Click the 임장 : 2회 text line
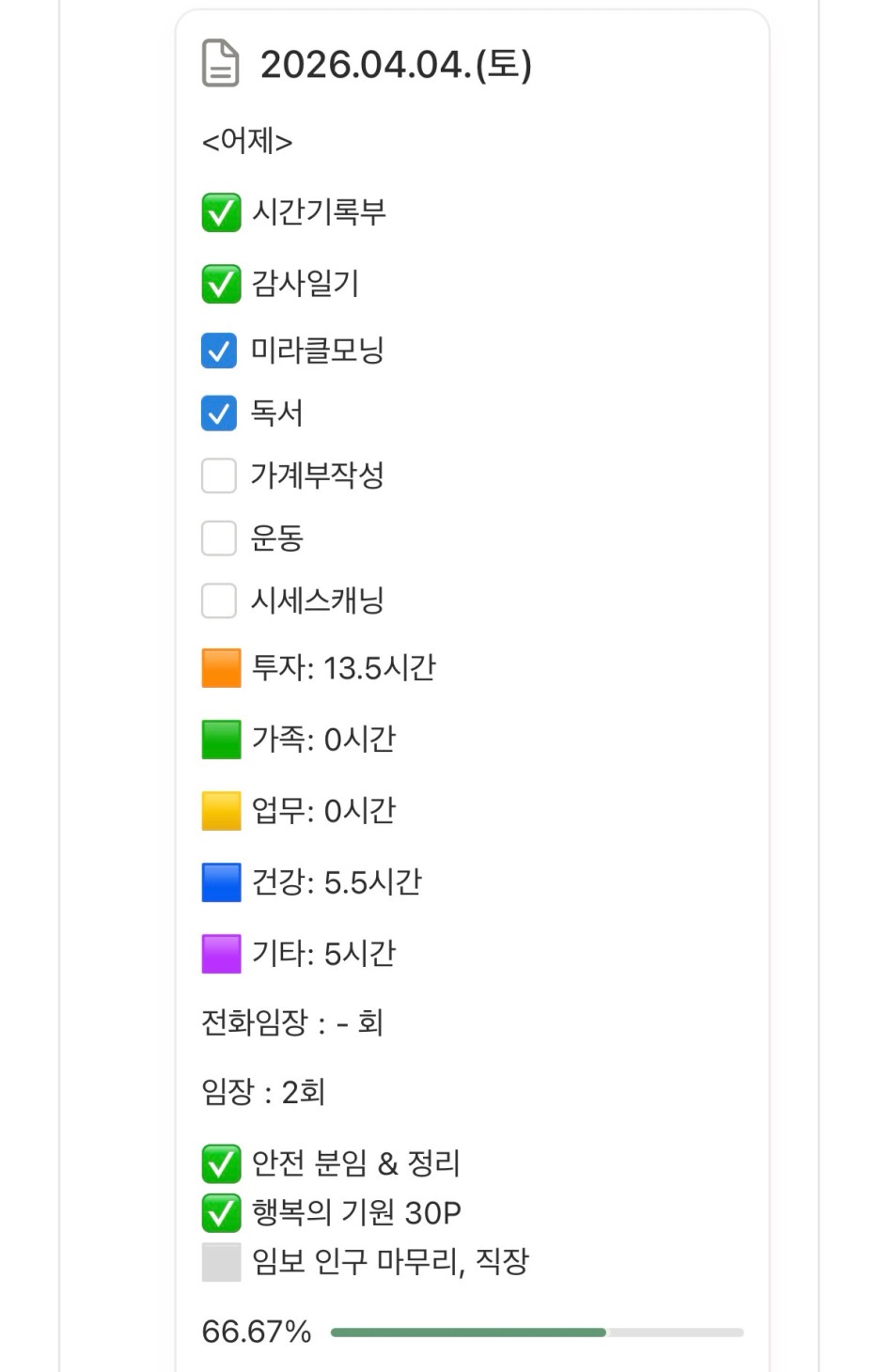 pos(263,1092)
